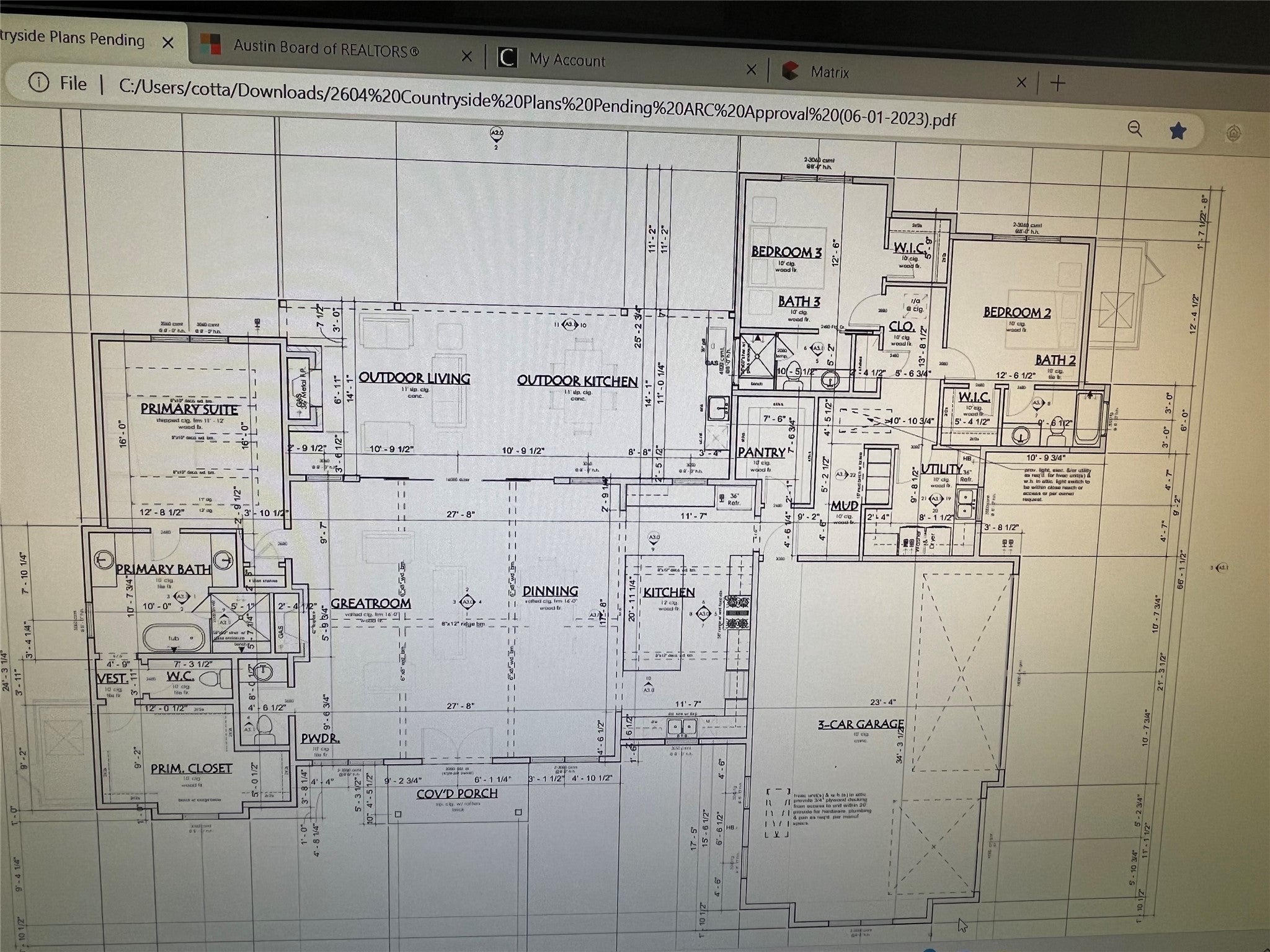The height and width of the screenshot is (952, 1270).
Task: Switch to the Matrix tab
Action: pyautogui.click(x=830, y=73)
